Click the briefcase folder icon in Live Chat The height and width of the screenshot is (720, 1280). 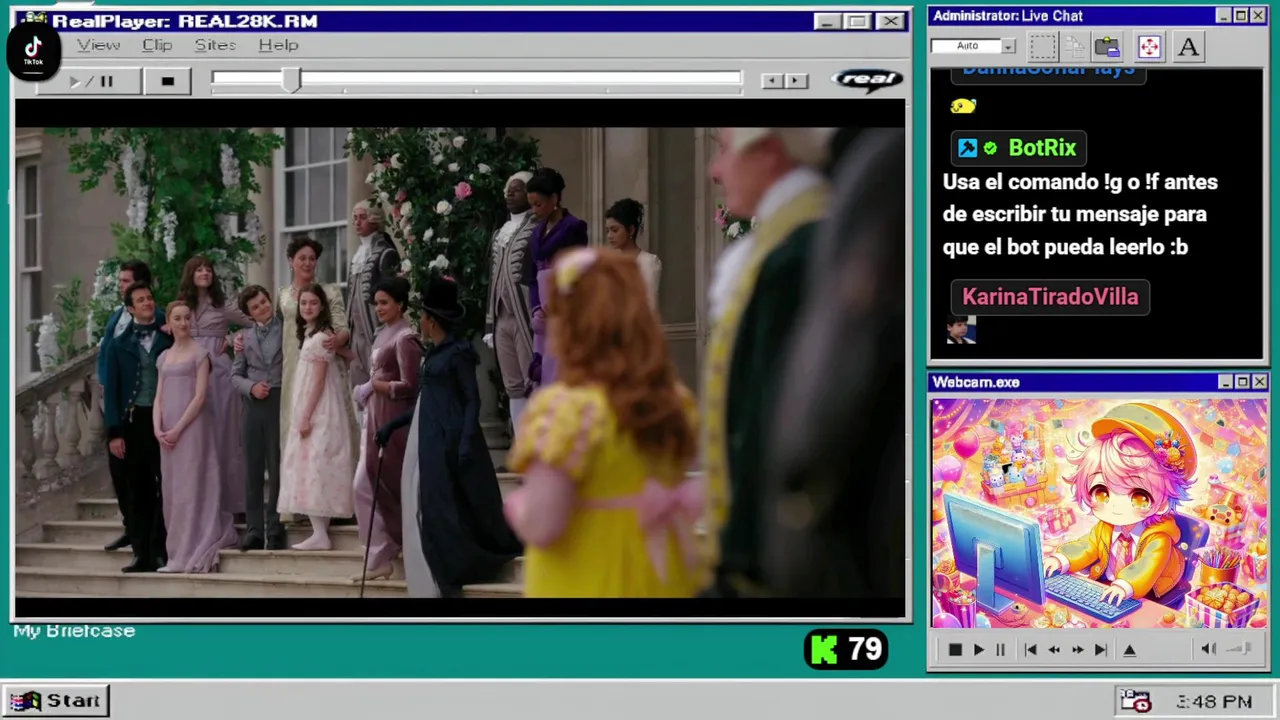pos(1107,47)
